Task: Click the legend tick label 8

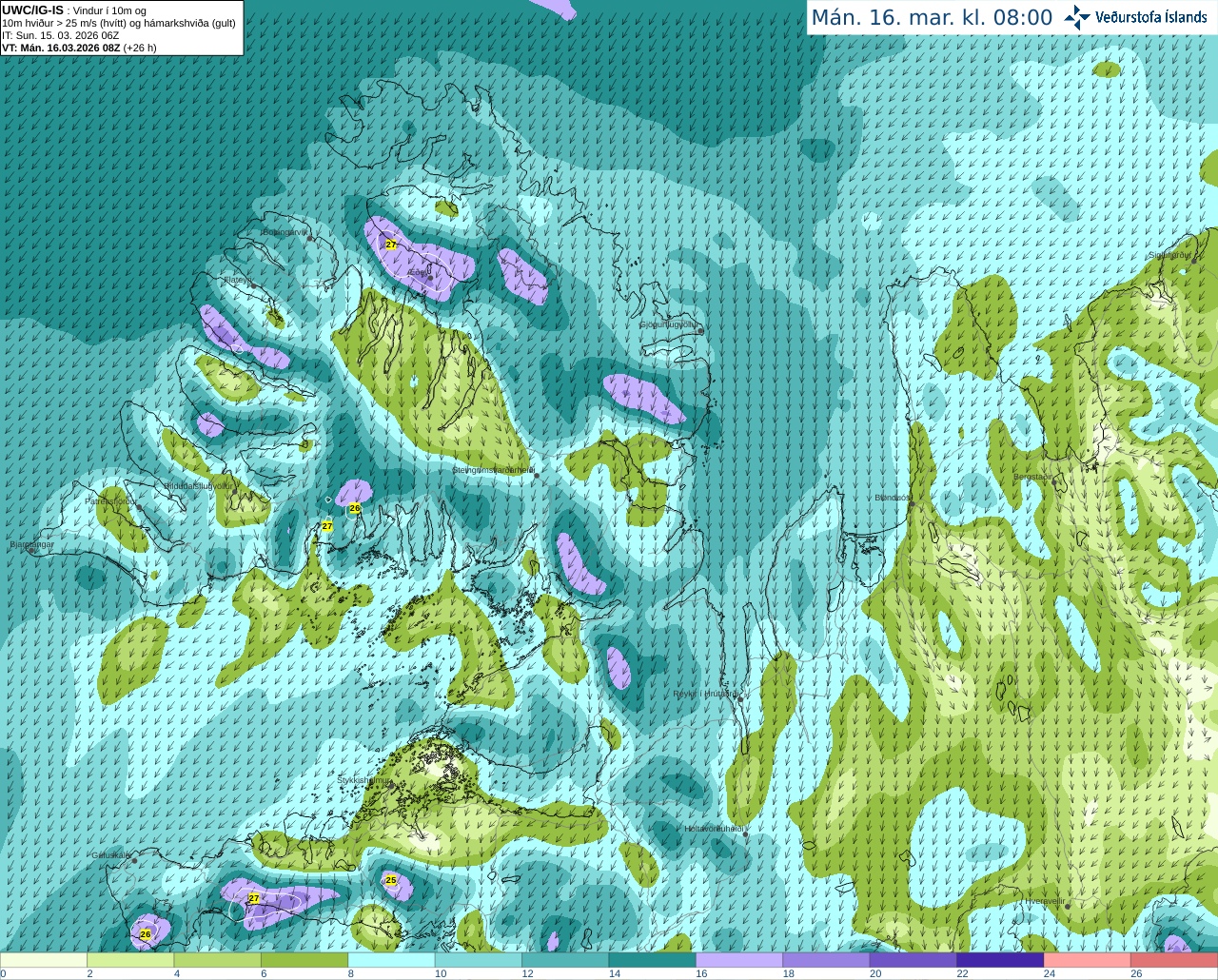Action: click(x=351, y=973)
